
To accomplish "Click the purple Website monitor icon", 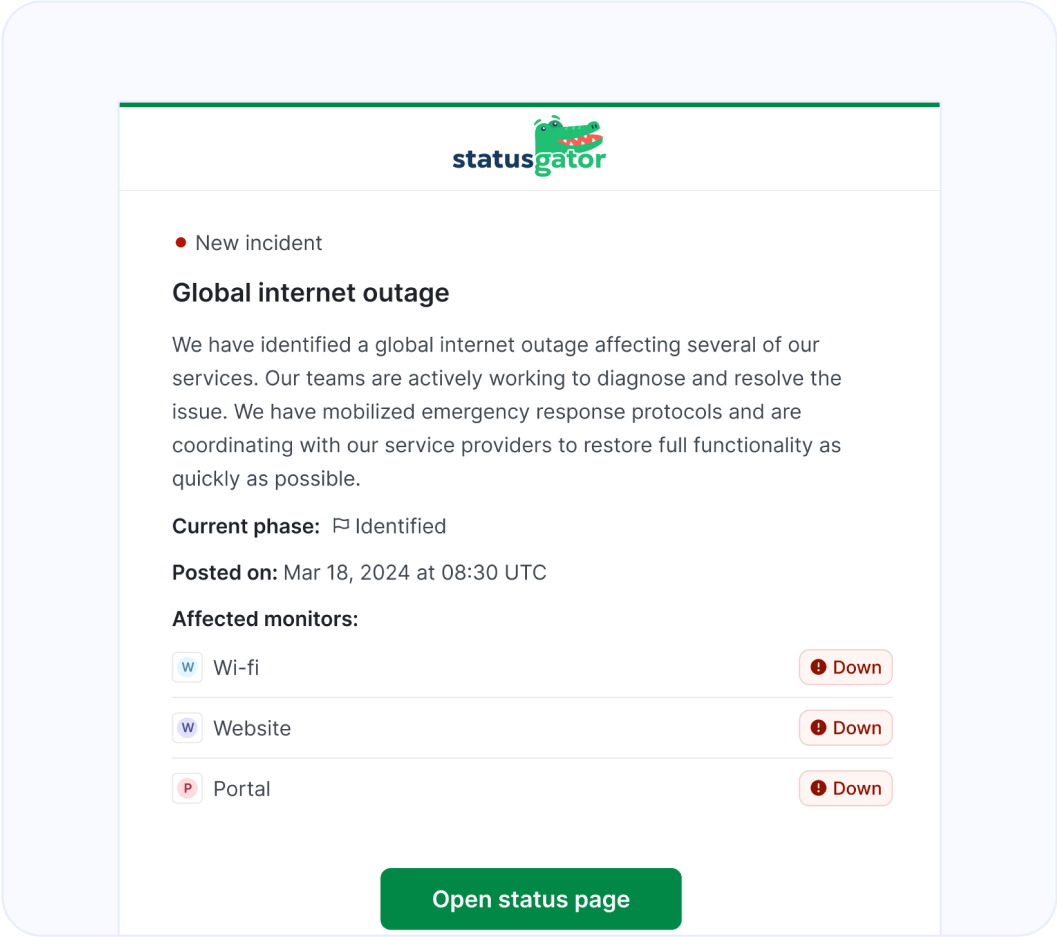I will pos(187,727).
